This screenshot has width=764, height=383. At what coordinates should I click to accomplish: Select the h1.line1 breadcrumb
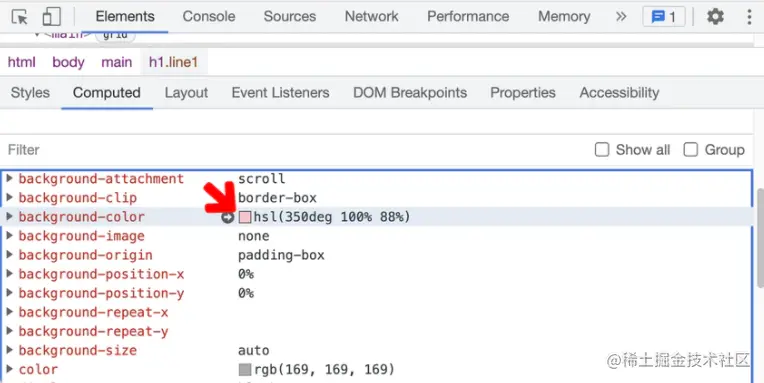pos(173,62)
